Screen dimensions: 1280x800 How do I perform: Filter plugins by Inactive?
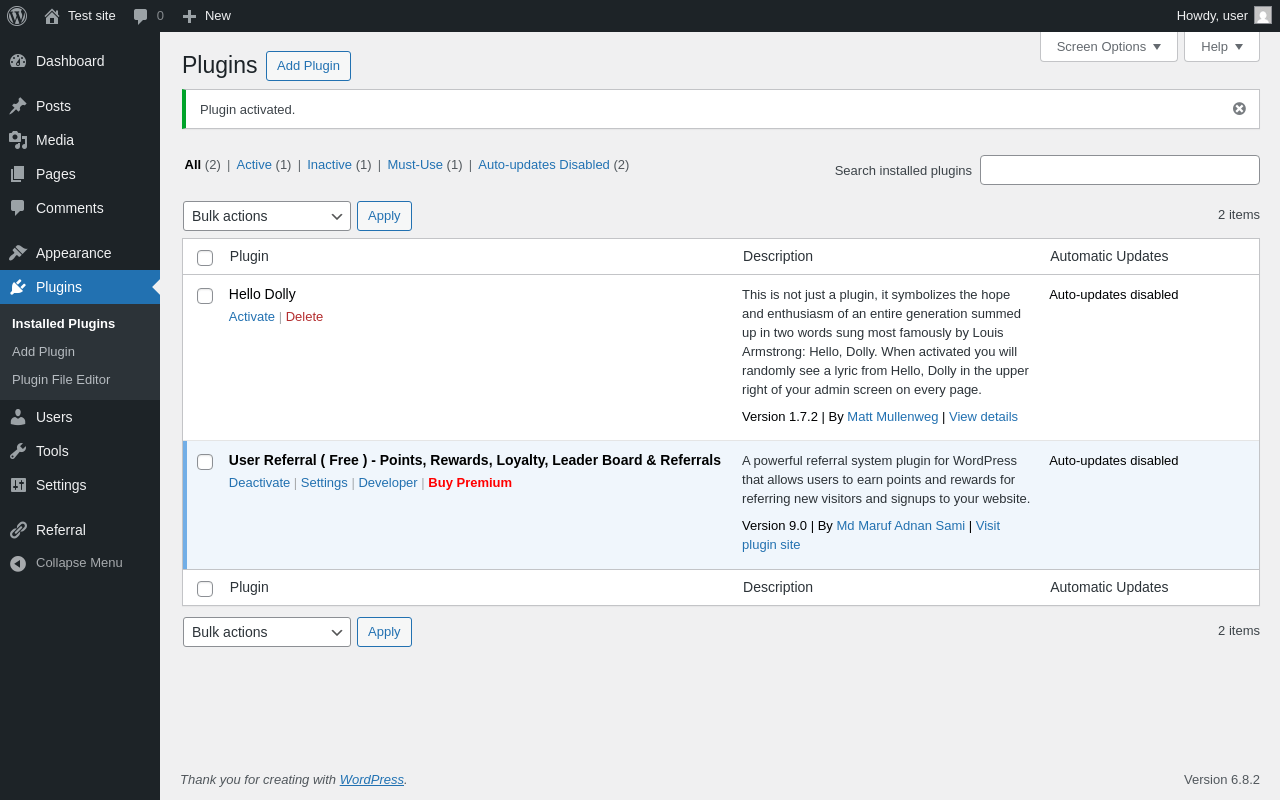pyautogui.click(x=330, y=165)
